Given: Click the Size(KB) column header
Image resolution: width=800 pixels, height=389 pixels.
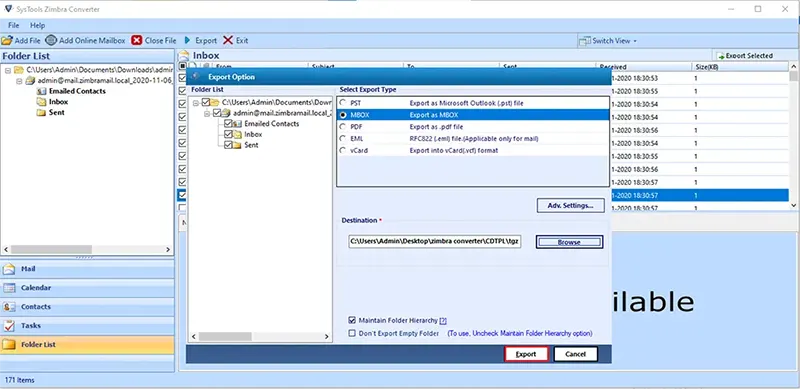Looking at the screenshot, I should pos(740,67).
